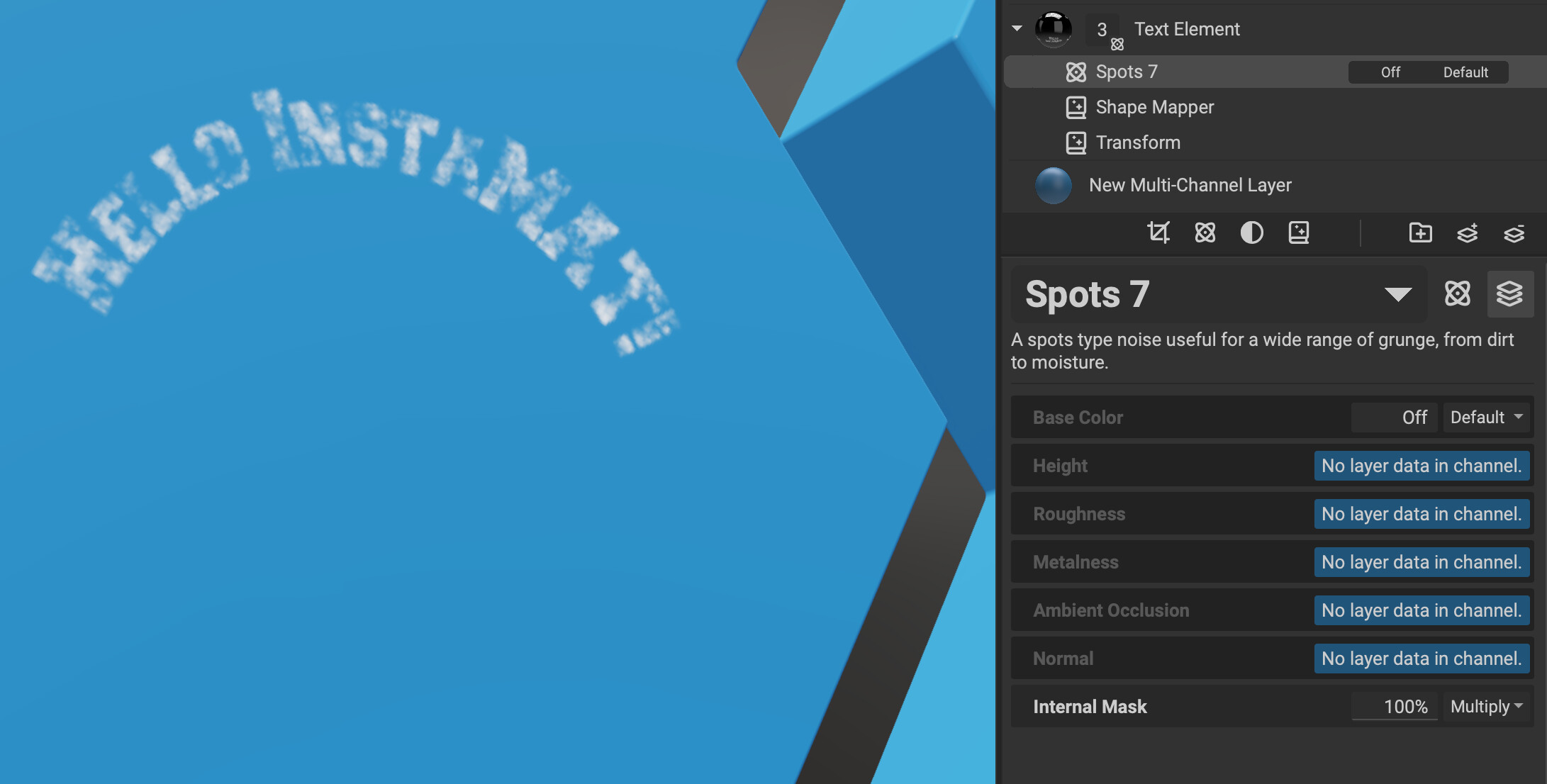Click Internal Mask 100% opacity slider
The width and height of the screenshot is (1547, 784).
click(x=1395, y=707)
